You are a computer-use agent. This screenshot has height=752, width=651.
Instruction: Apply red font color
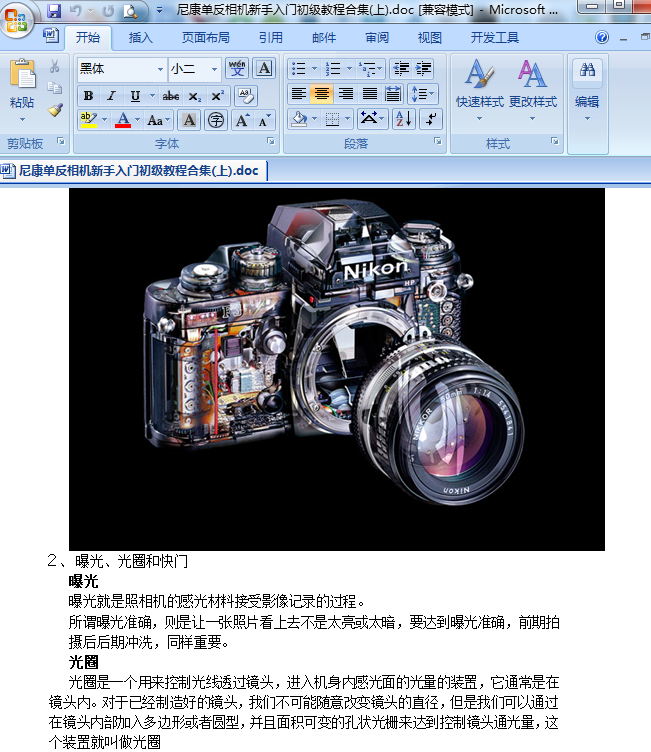[x=123, y=119]
